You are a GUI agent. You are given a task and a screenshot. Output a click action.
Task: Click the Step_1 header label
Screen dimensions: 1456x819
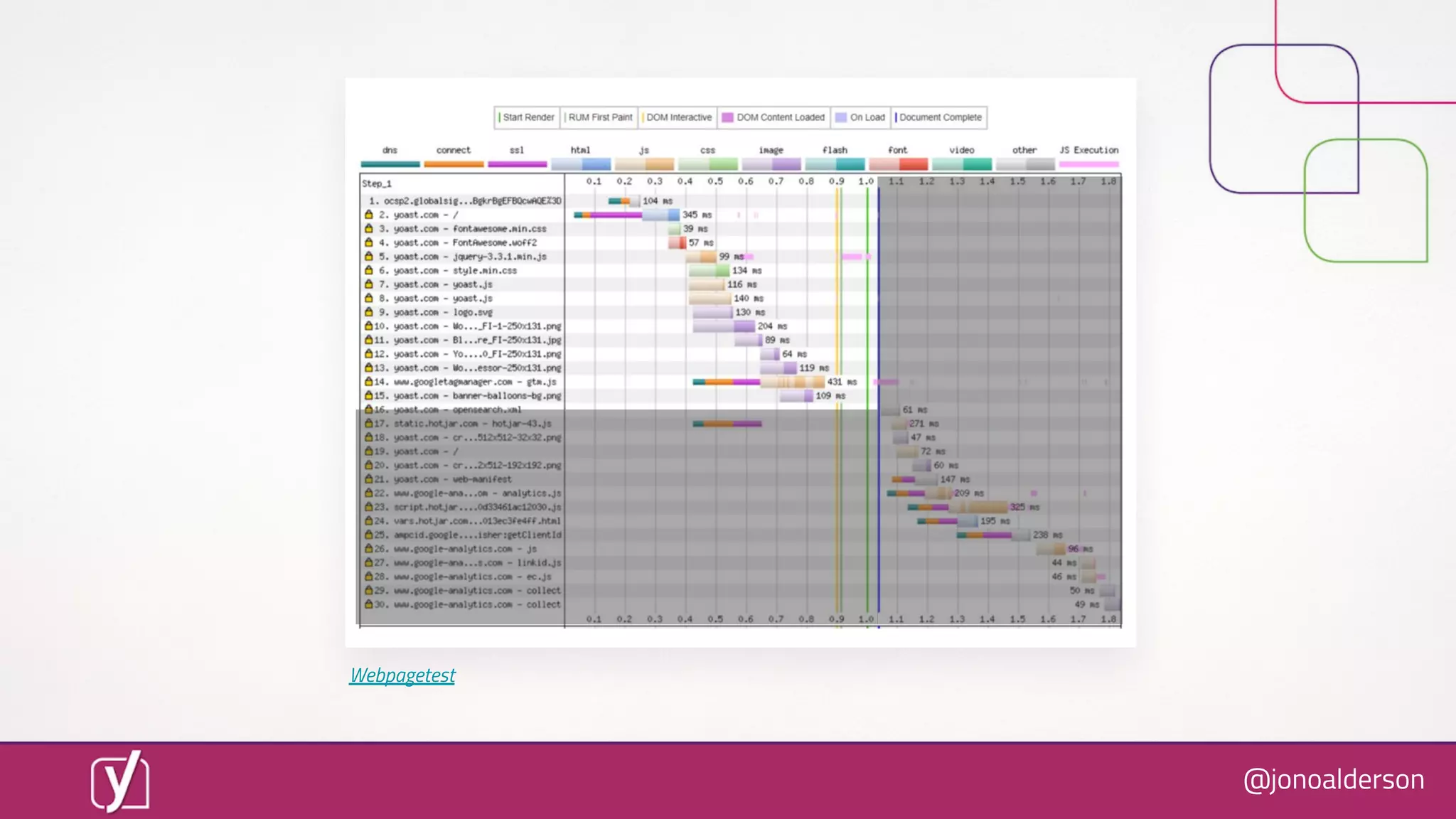[377, 183]
